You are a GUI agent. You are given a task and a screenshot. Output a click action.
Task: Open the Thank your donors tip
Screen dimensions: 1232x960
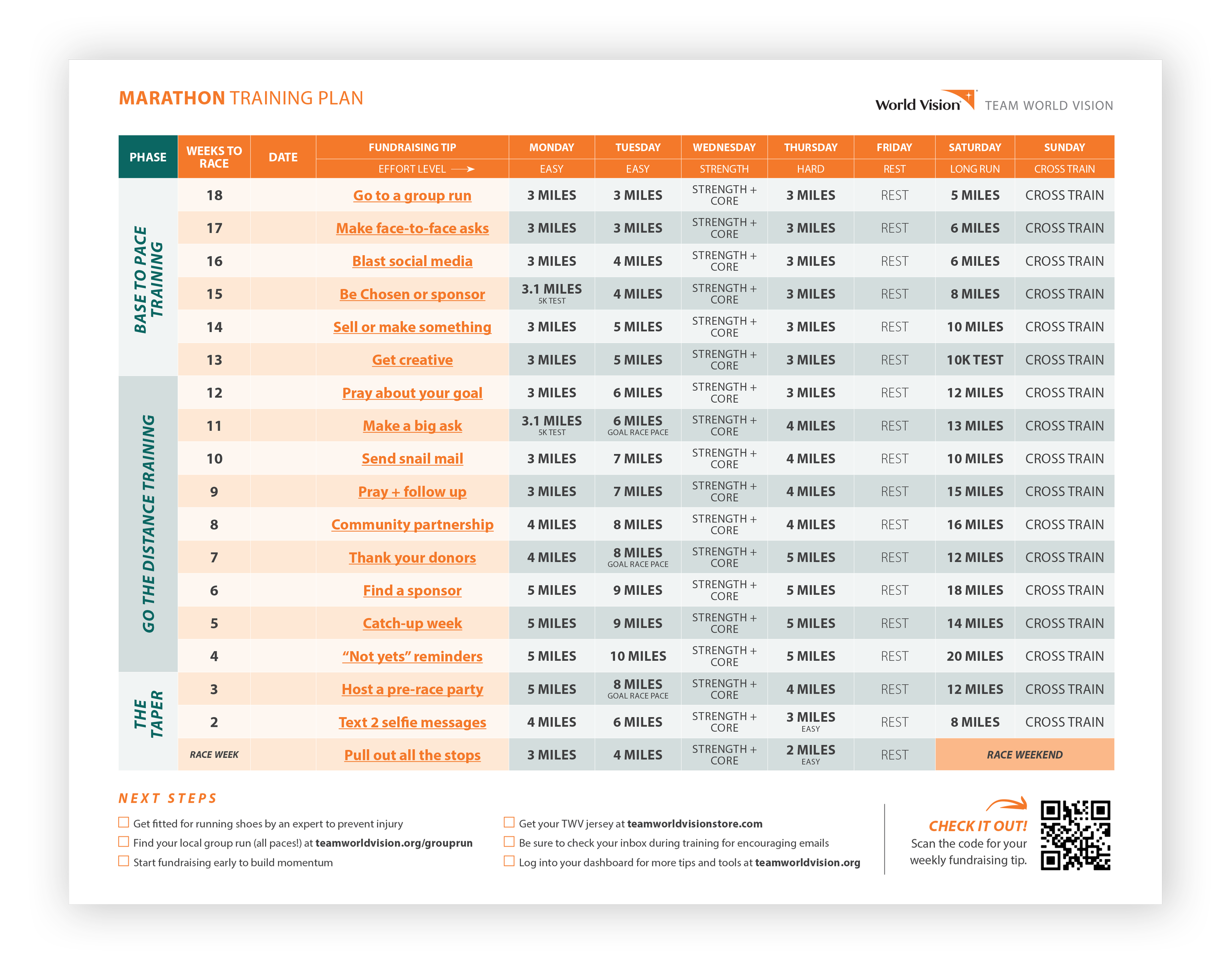pyautogui.click(x=412, y=557)
